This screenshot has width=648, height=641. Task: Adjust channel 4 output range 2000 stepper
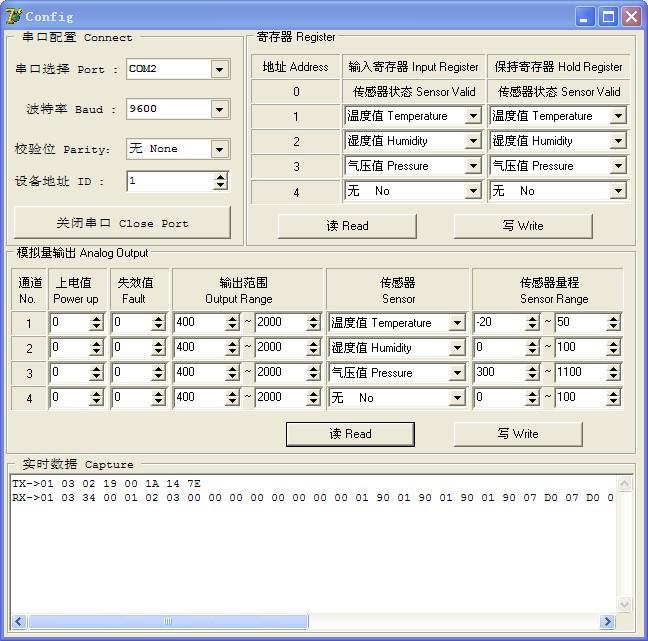[314, 398]
